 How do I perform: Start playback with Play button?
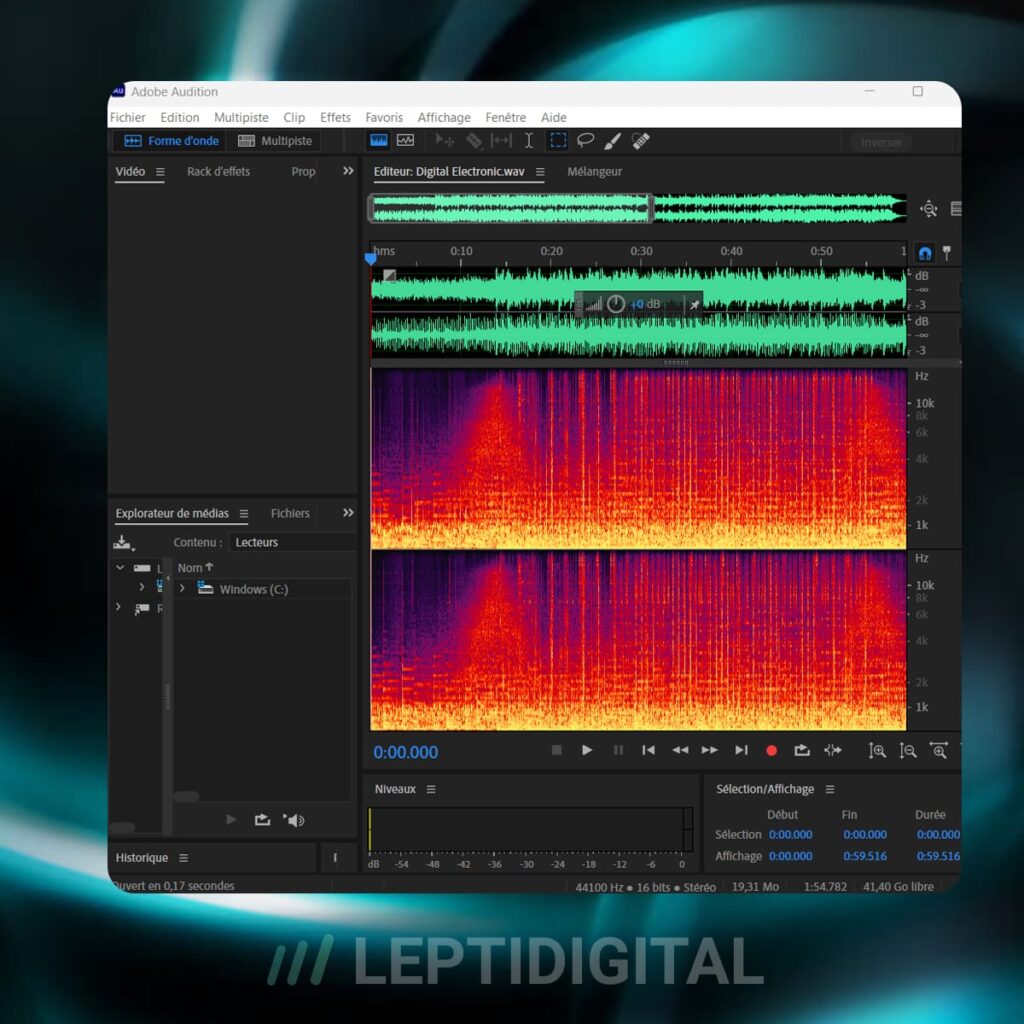[x=586, y=750]
